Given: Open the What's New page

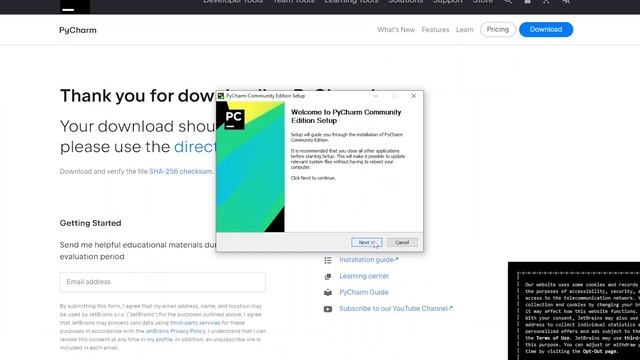Looking at the screenshot, I should pos(396,30).
